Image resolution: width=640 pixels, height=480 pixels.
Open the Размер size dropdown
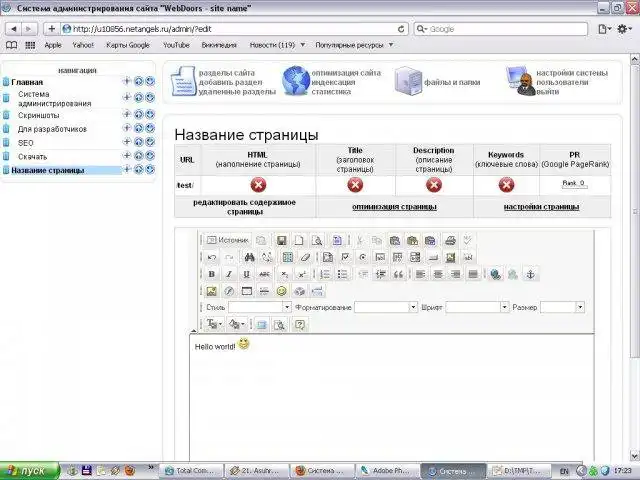click(x=562, y=307)
